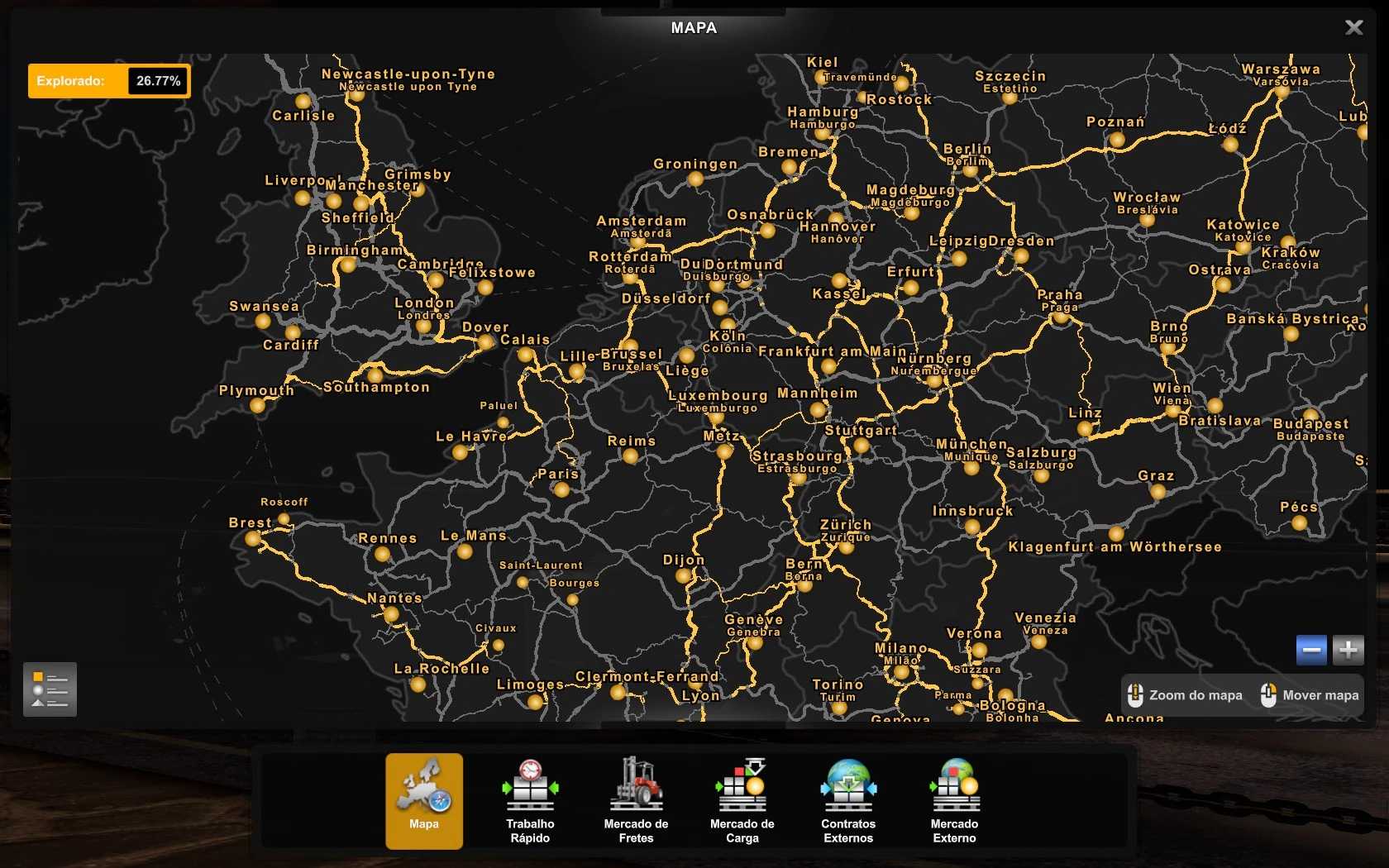Zoom out with the minus button
Image resolution: width=1389 pixels, height=868 pixels.
point(1311,650)
